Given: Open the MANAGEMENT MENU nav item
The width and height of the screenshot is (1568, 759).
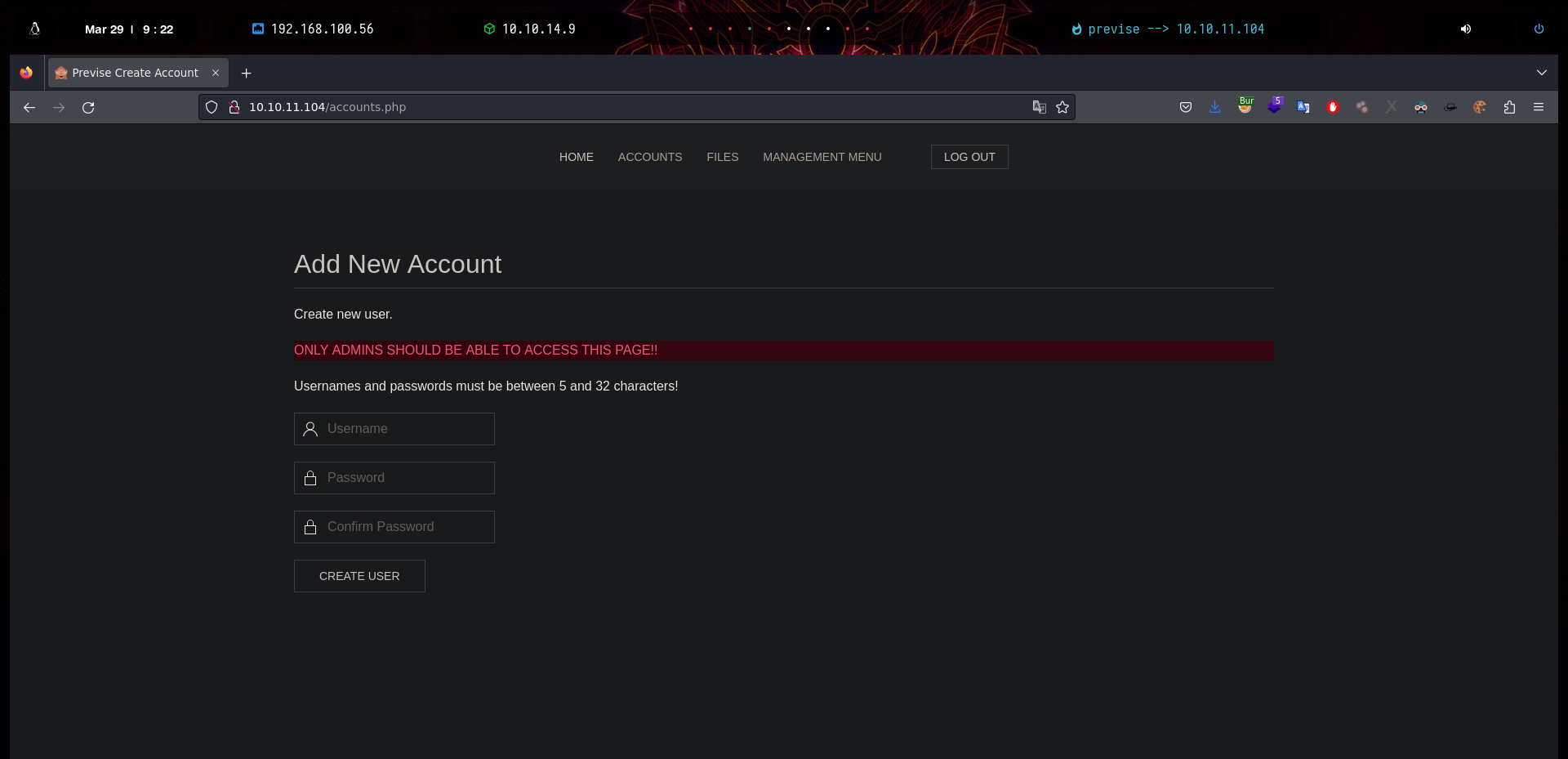Looking at the screenshot, I should point(822,157).
